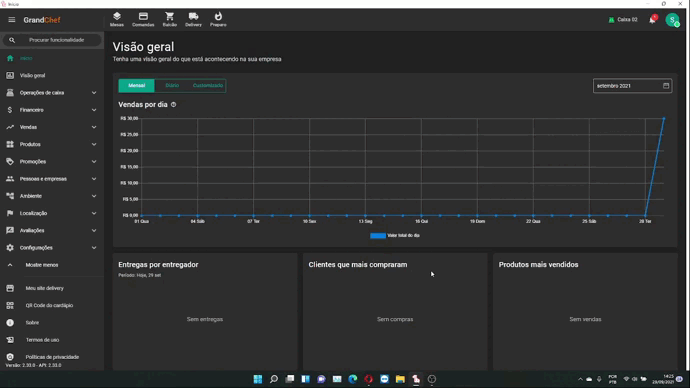Open the user avatar S menu

click(672, 20)
